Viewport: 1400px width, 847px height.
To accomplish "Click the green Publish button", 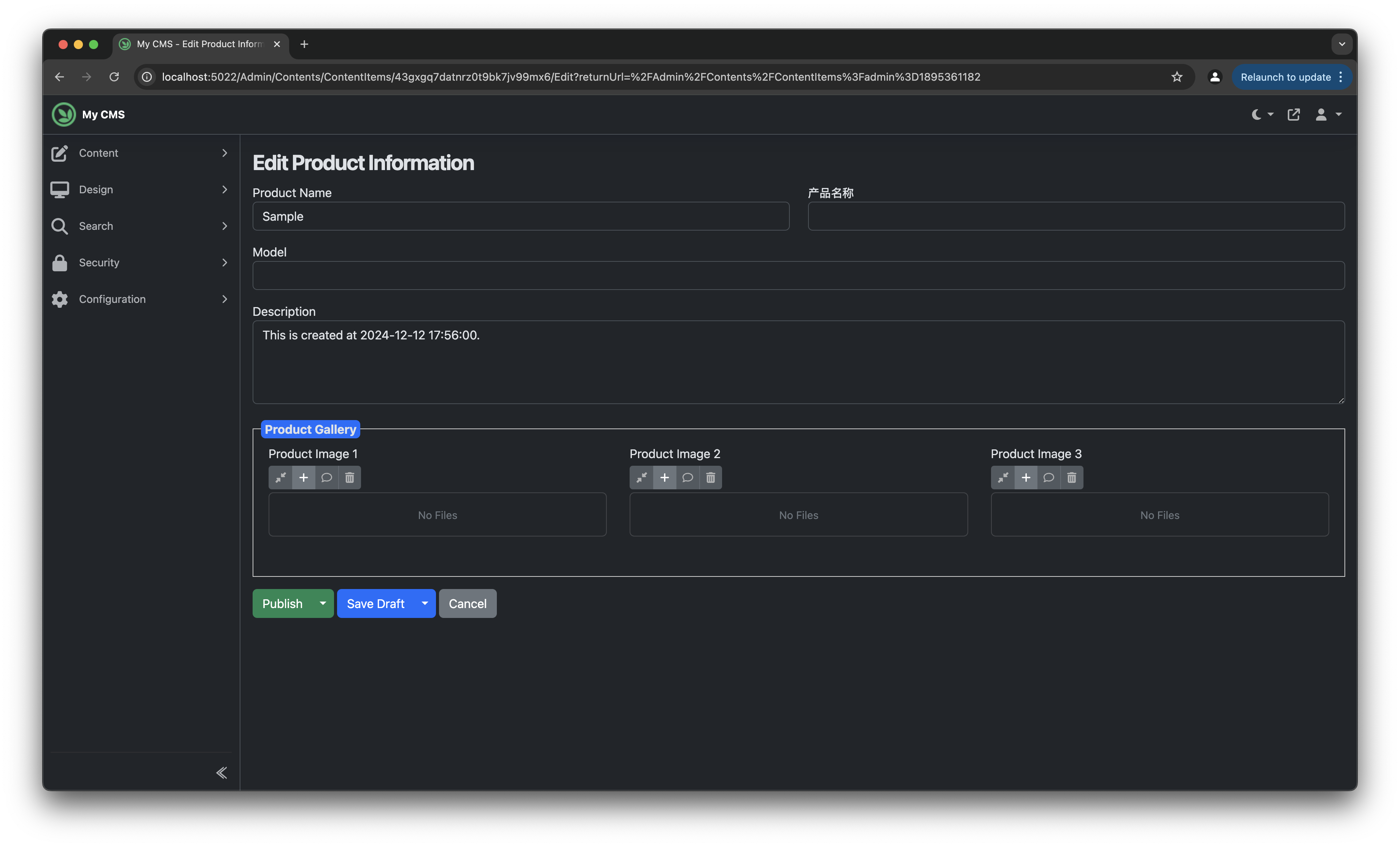I will tap(282, 603).
